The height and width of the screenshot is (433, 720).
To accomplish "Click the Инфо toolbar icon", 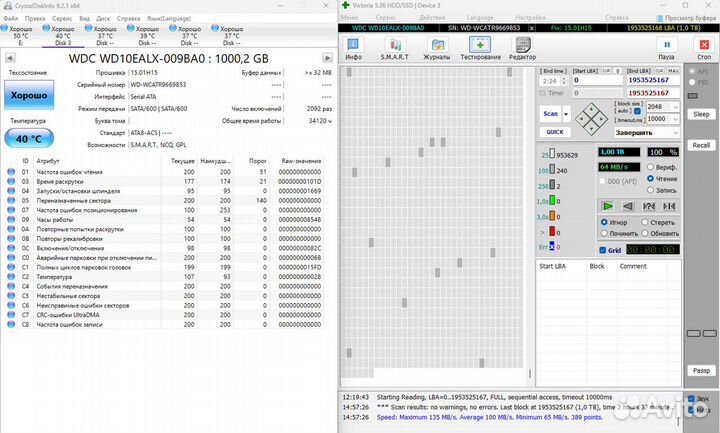I will pos(353,47).
